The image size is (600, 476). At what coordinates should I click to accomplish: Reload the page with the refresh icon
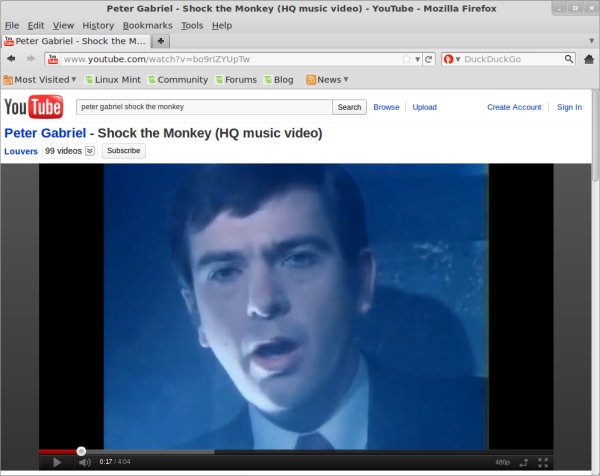[x=429, y=59]
